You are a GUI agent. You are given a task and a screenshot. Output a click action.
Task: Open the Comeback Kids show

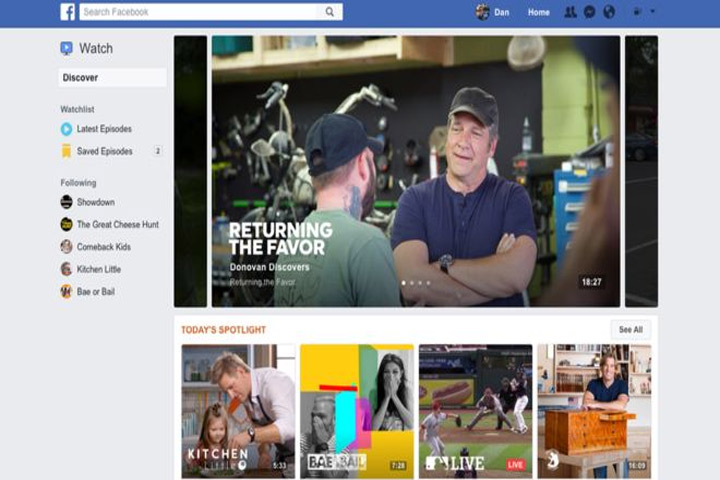coord(104,247)
